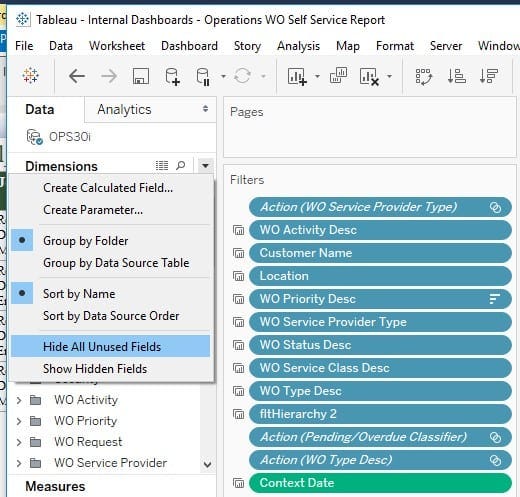Click Show Hidden Fields
Screen dimensions: 520x497
coord(111,369)
